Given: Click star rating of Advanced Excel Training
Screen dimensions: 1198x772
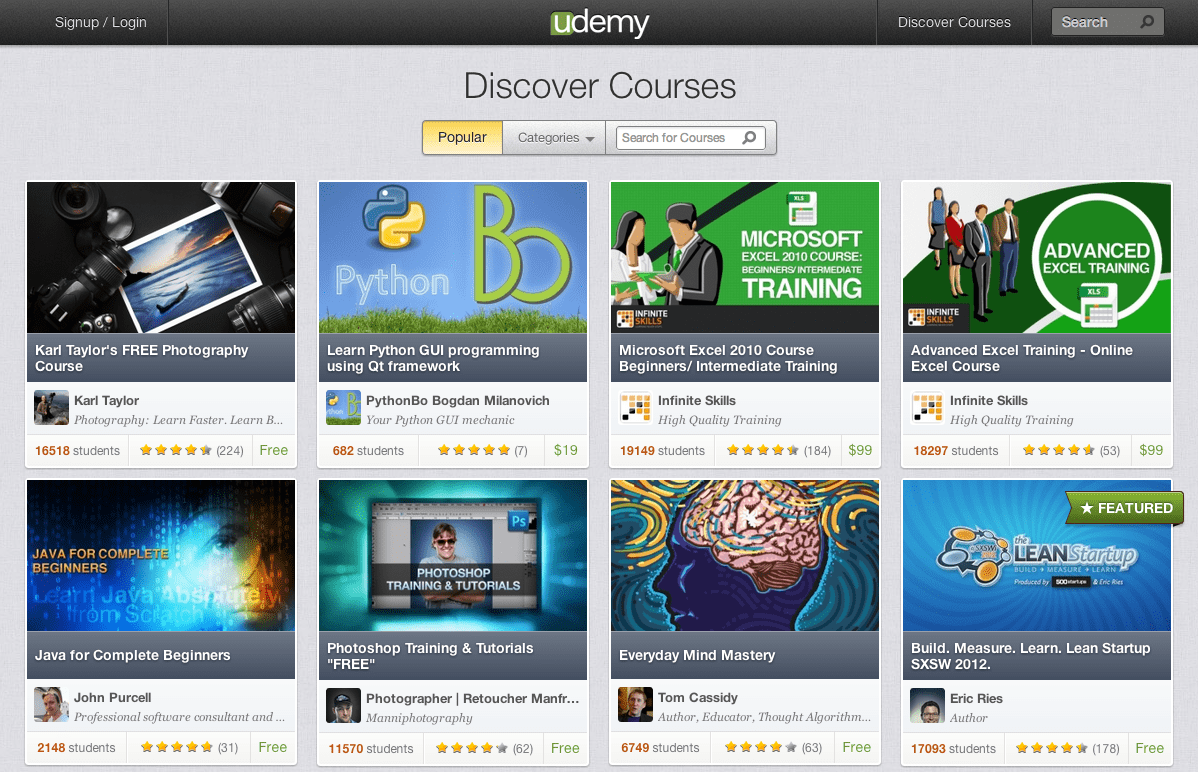Looking at the screenshot, I should (1058, 450).
